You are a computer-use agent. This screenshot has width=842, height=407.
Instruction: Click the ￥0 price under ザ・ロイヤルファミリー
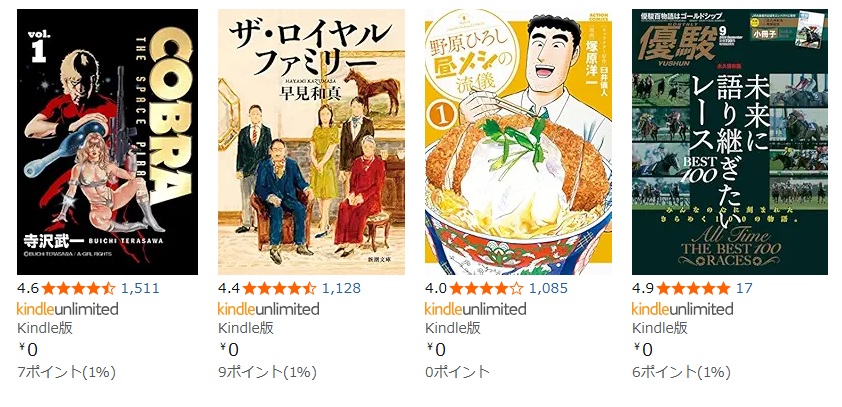point(229,350)
